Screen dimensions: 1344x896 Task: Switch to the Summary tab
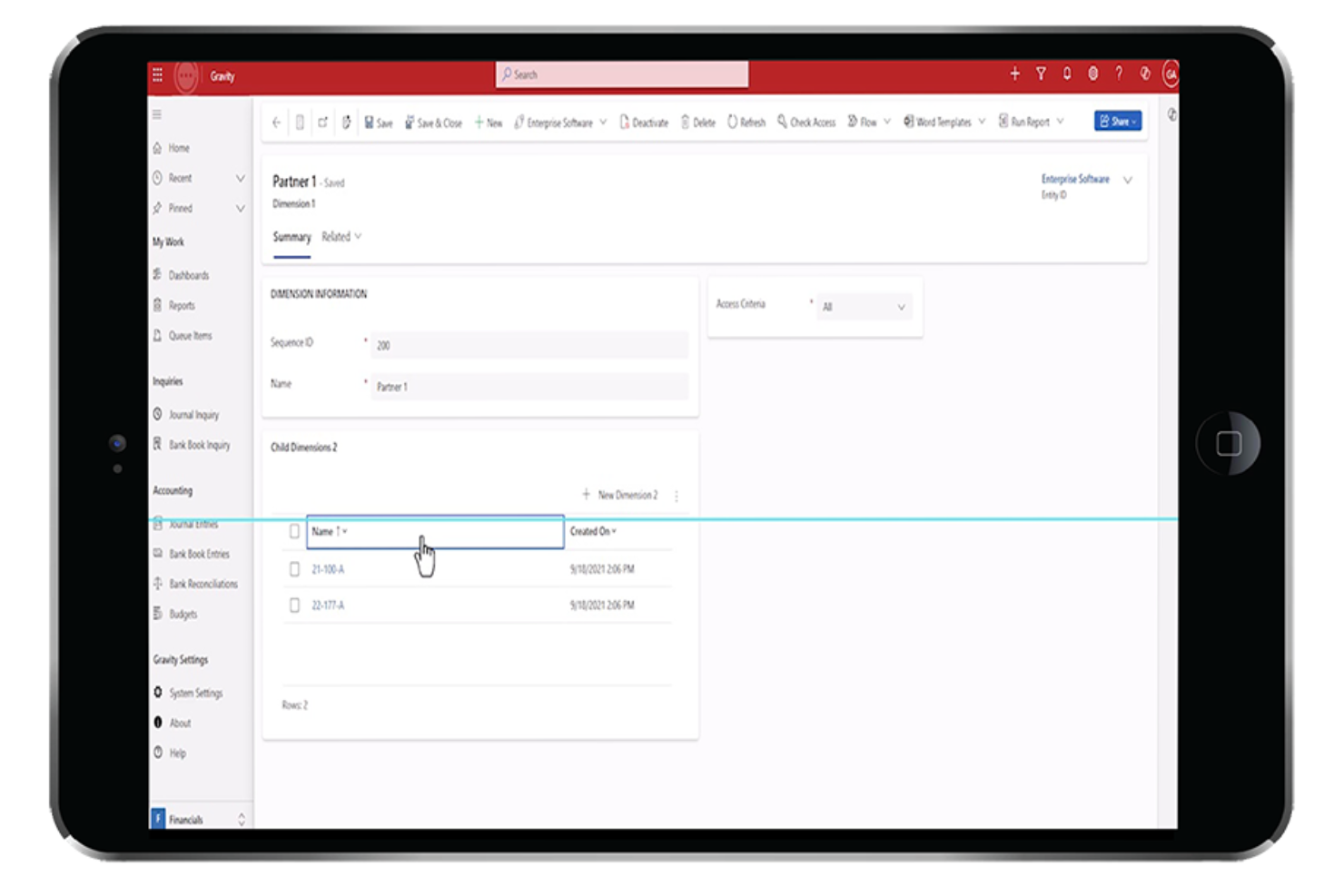click(x=292, y=237)
